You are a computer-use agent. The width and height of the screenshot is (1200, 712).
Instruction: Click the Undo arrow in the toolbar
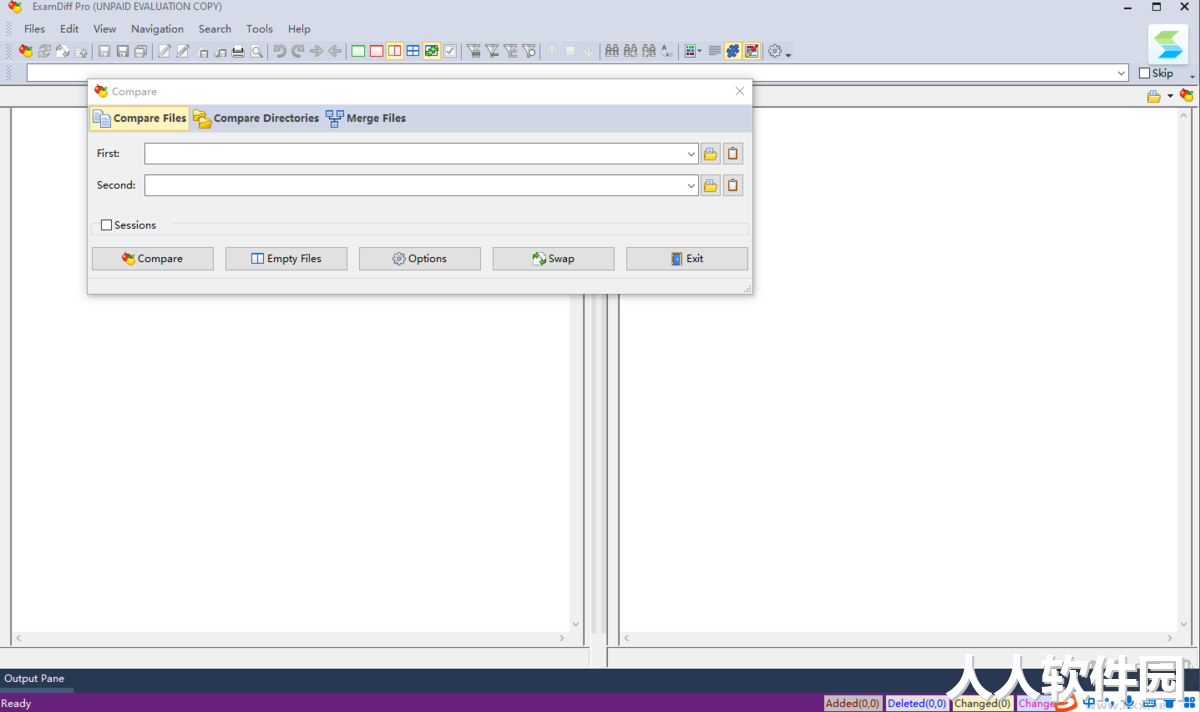click(x=279, y=51)
